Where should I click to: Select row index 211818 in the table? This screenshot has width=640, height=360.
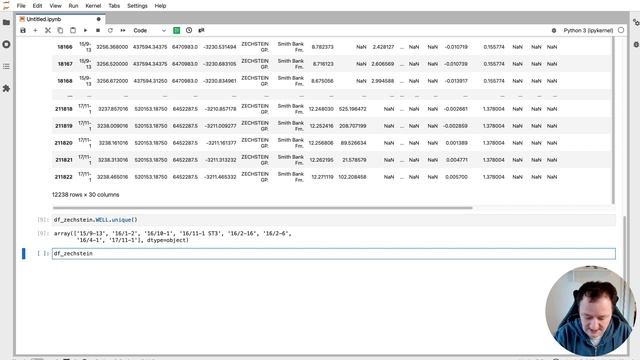pos(64,109)
